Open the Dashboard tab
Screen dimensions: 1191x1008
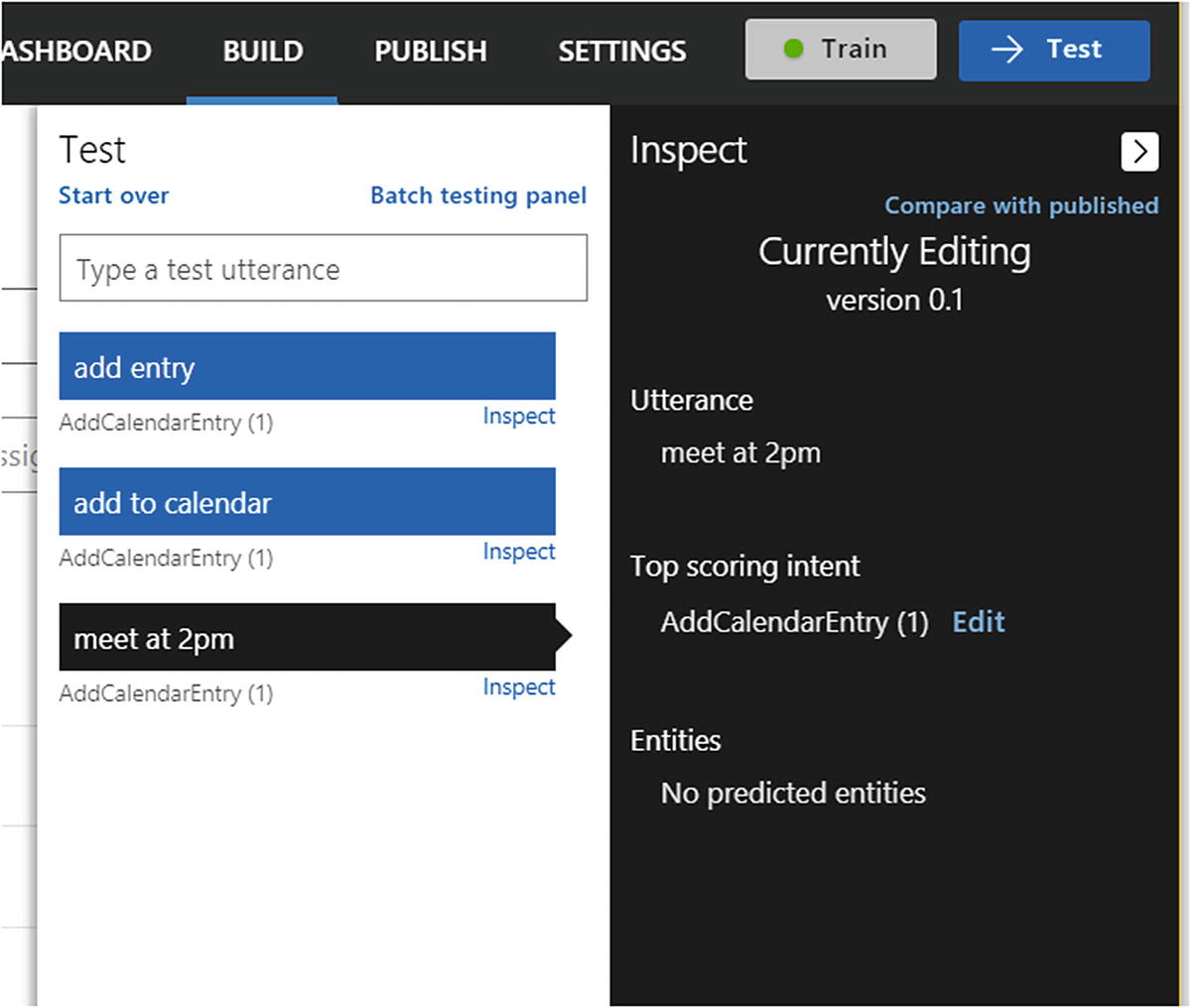76,51
